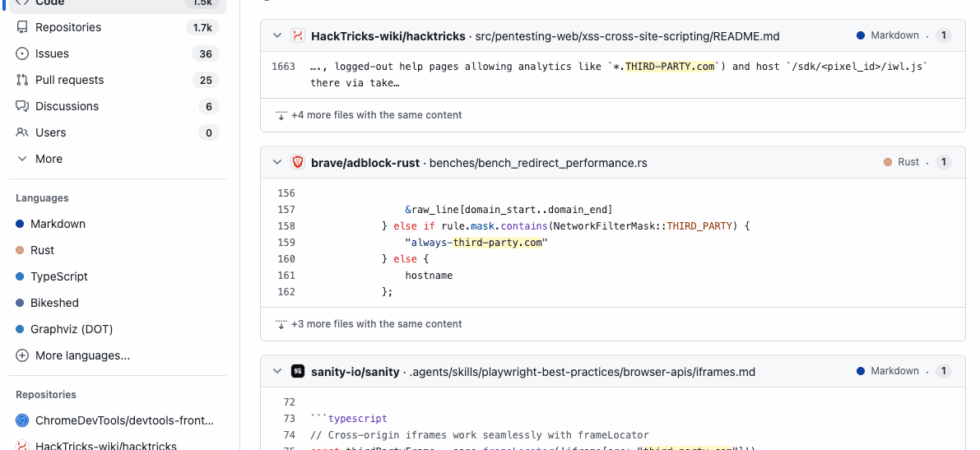Filter results by Markdown language

pos(118,224)
